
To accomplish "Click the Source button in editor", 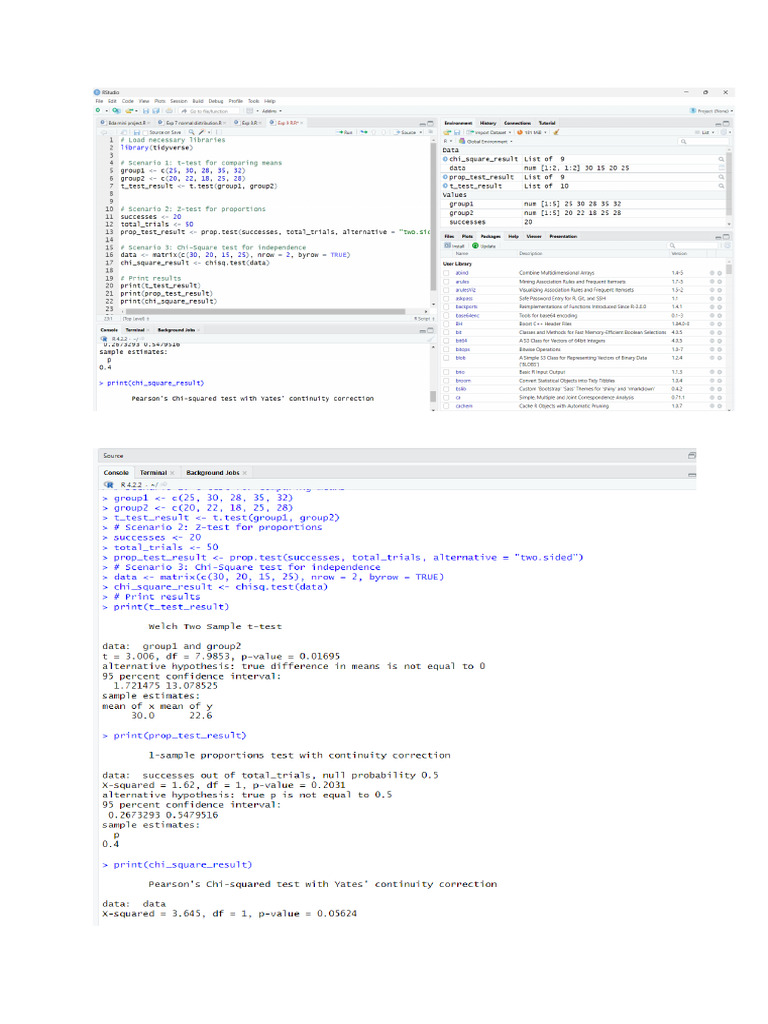I will (406, 132).
